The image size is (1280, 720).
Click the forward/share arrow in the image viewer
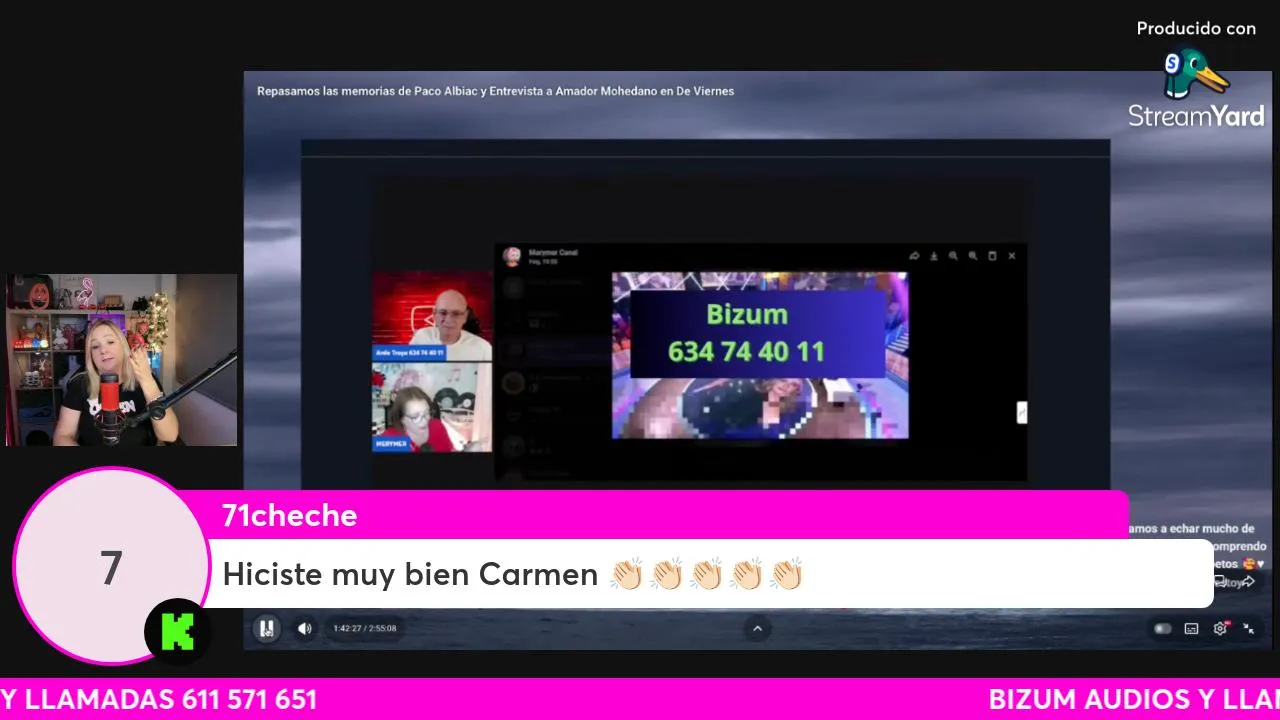(x=914, y=256)
